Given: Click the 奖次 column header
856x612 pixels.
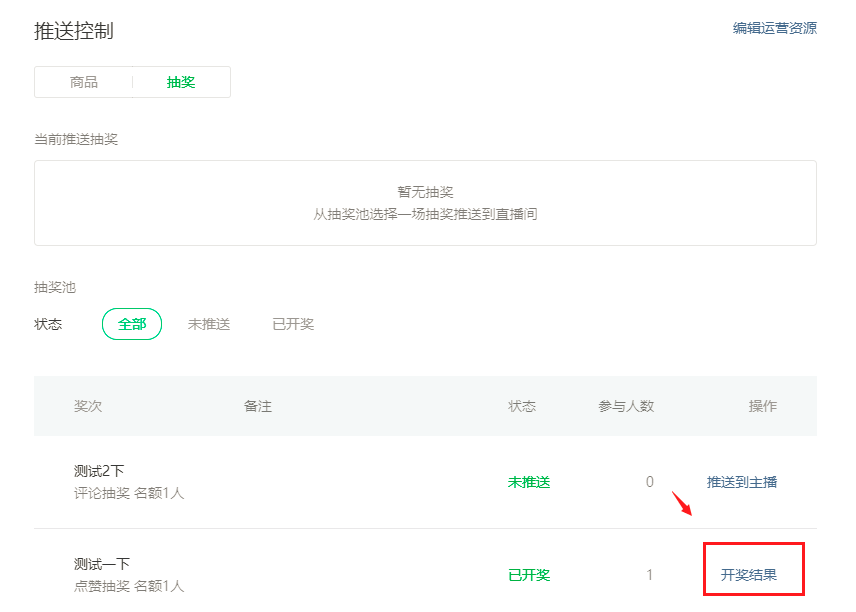Looking at the screenshot, I should tap(88, 406).
